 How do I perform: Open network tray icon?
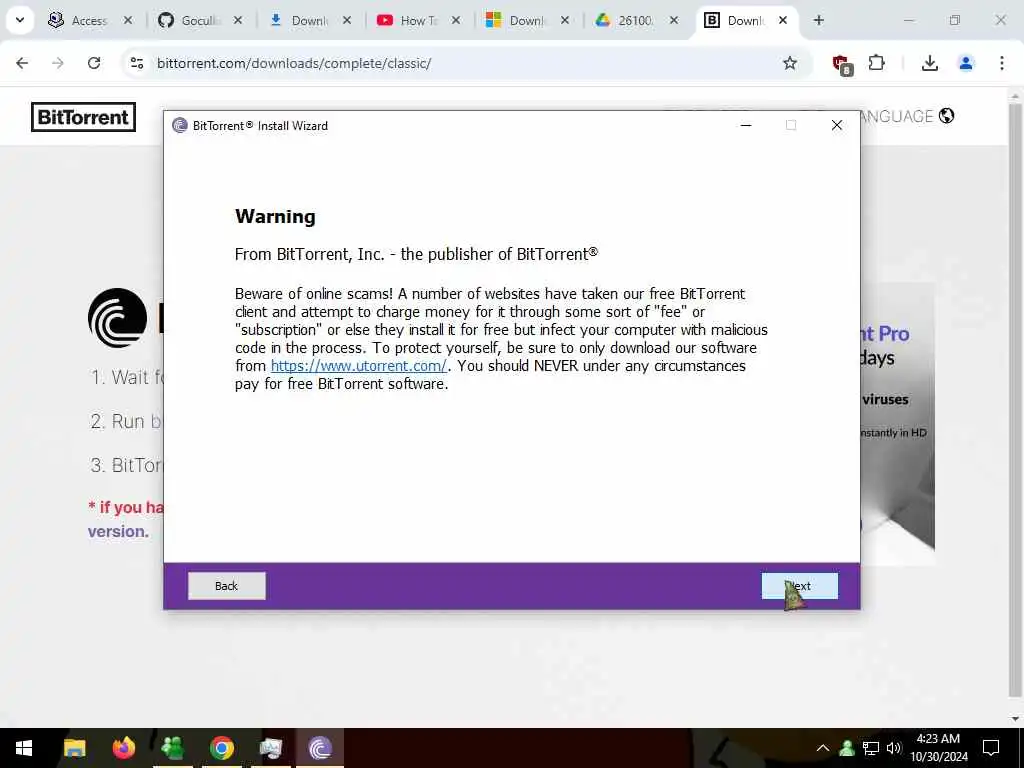pos(871,748)
